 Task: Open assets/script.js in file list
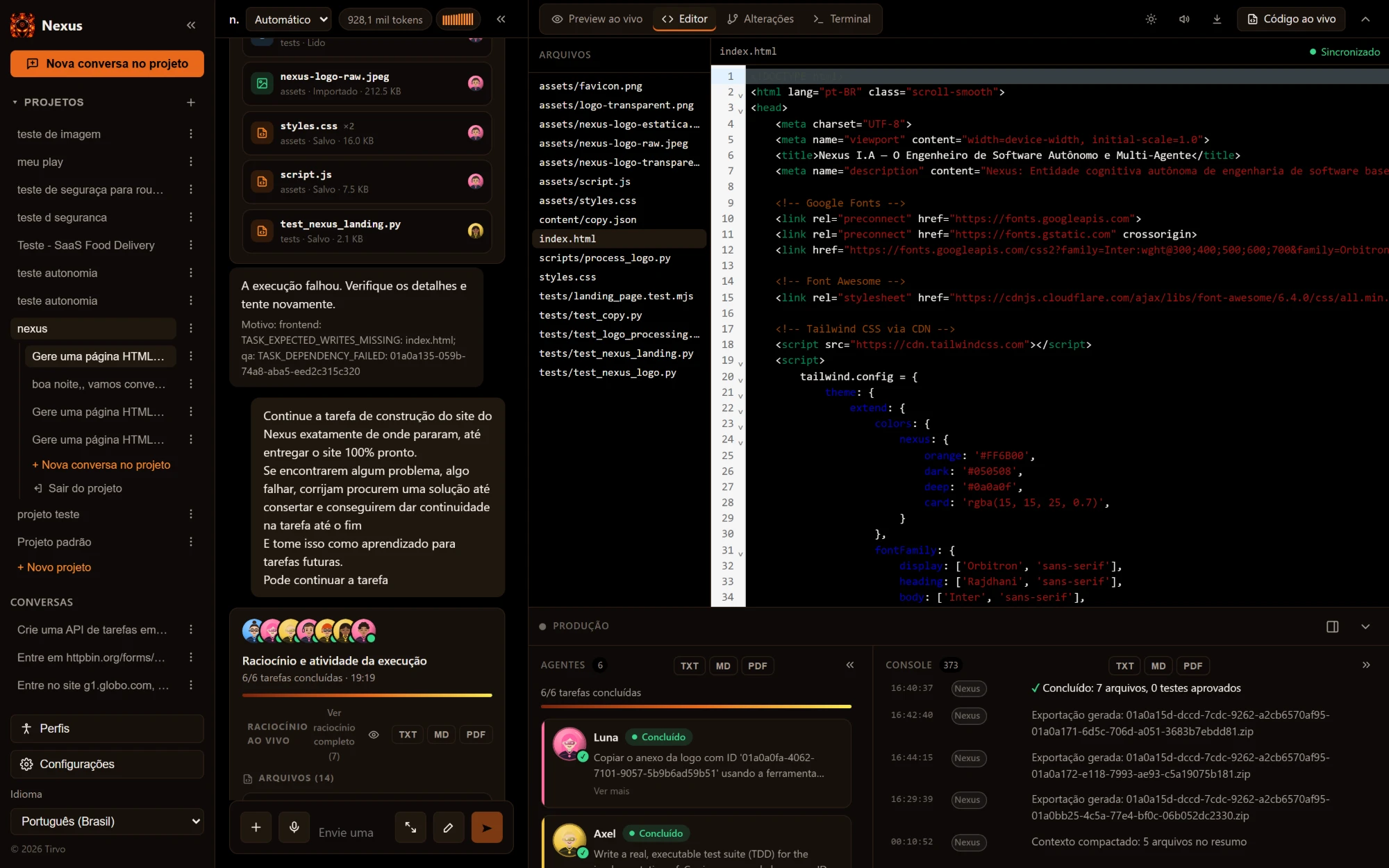(619, 181)
